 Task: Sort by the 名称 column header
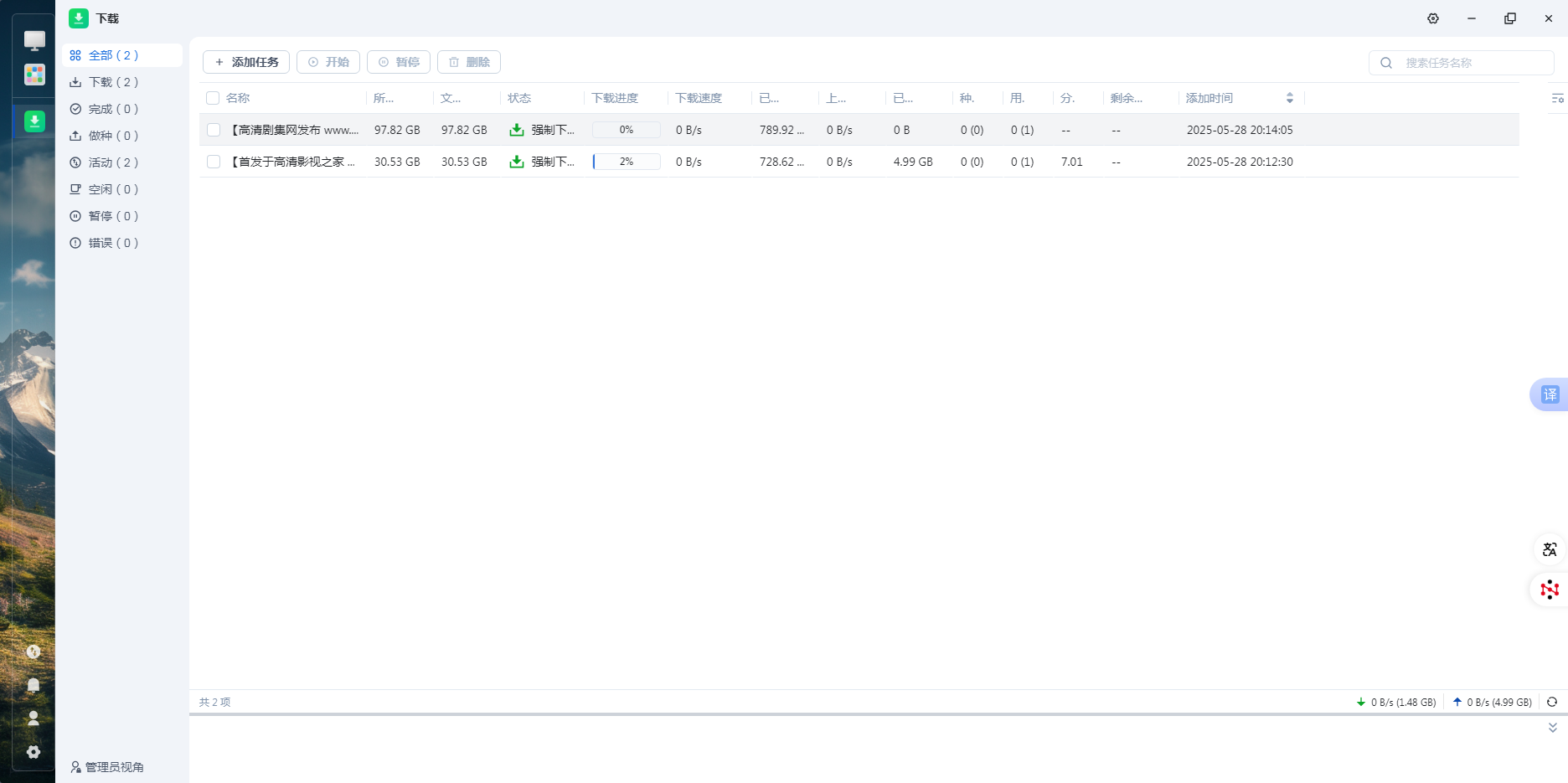point(238,98)
